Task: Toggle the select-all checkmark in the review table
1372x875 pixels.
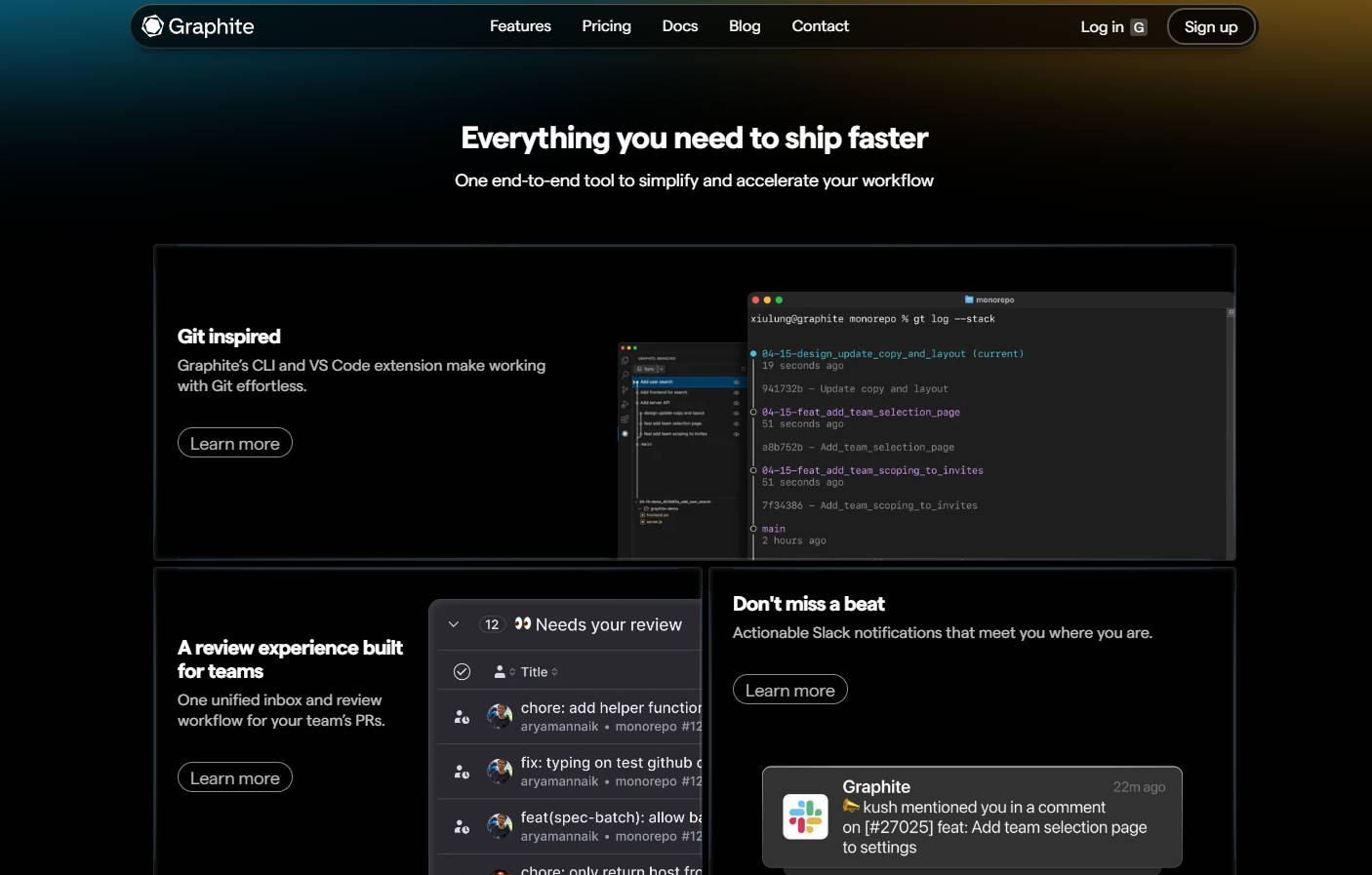Action: click(x=463, y=671)
